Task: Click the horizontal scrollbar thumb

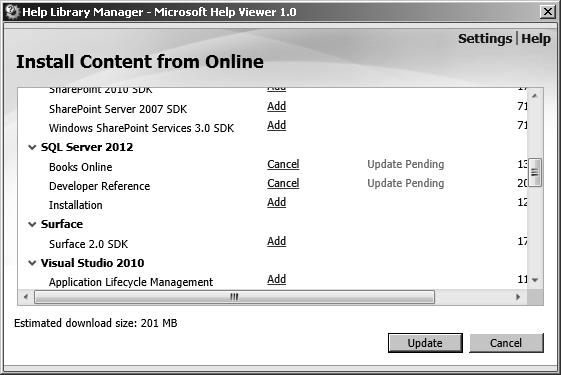Action: pyautogui.click(x=234, y=297)
